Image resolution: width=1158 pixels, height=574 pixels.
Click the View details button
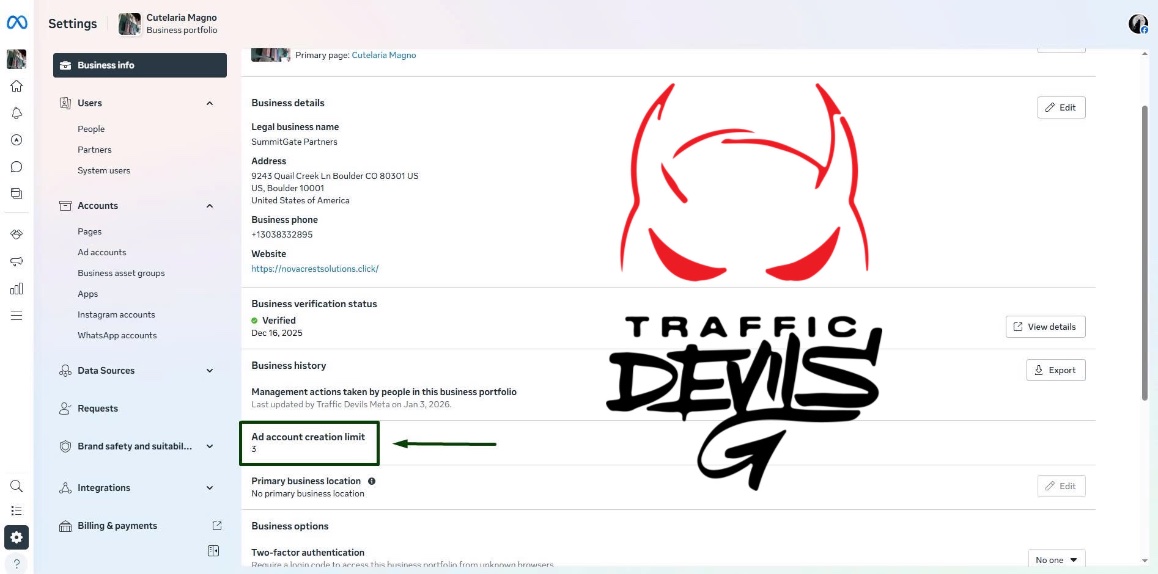[1045, 327]
